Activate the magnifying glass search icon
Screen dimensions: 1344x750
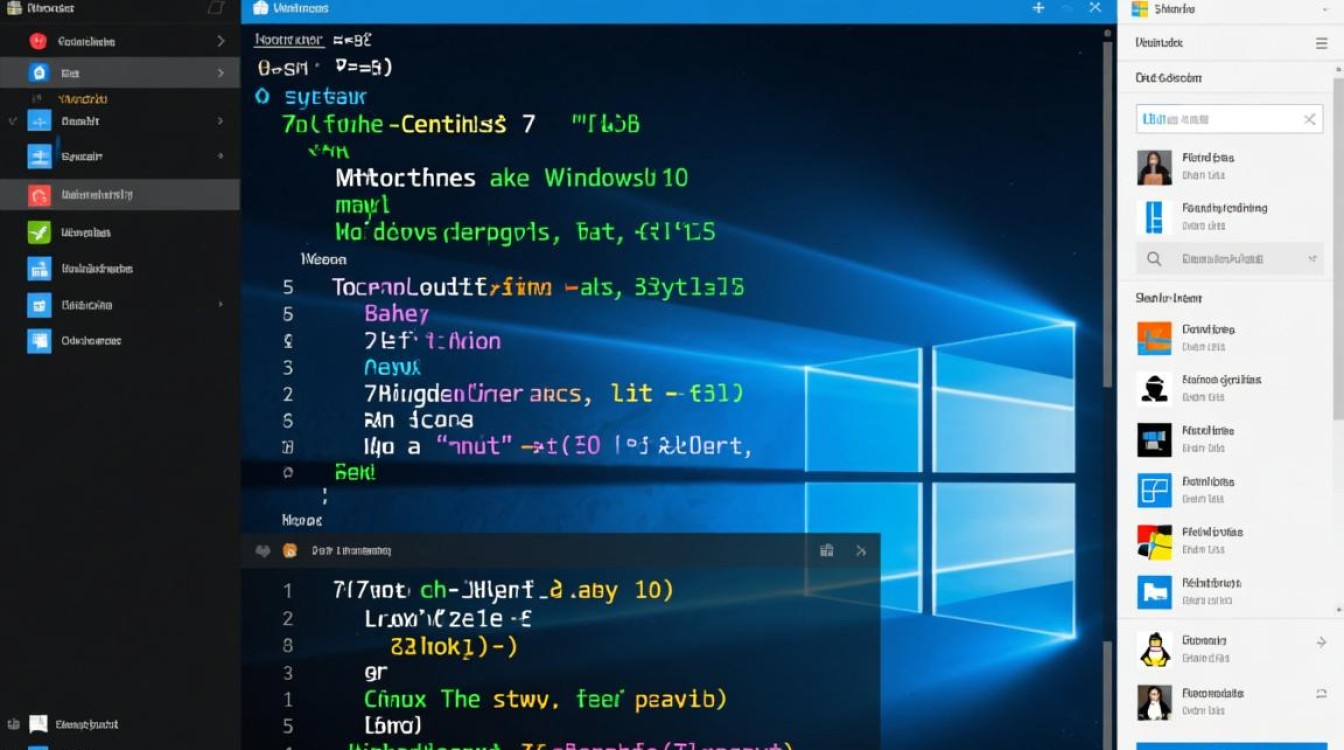[1153, 258]
